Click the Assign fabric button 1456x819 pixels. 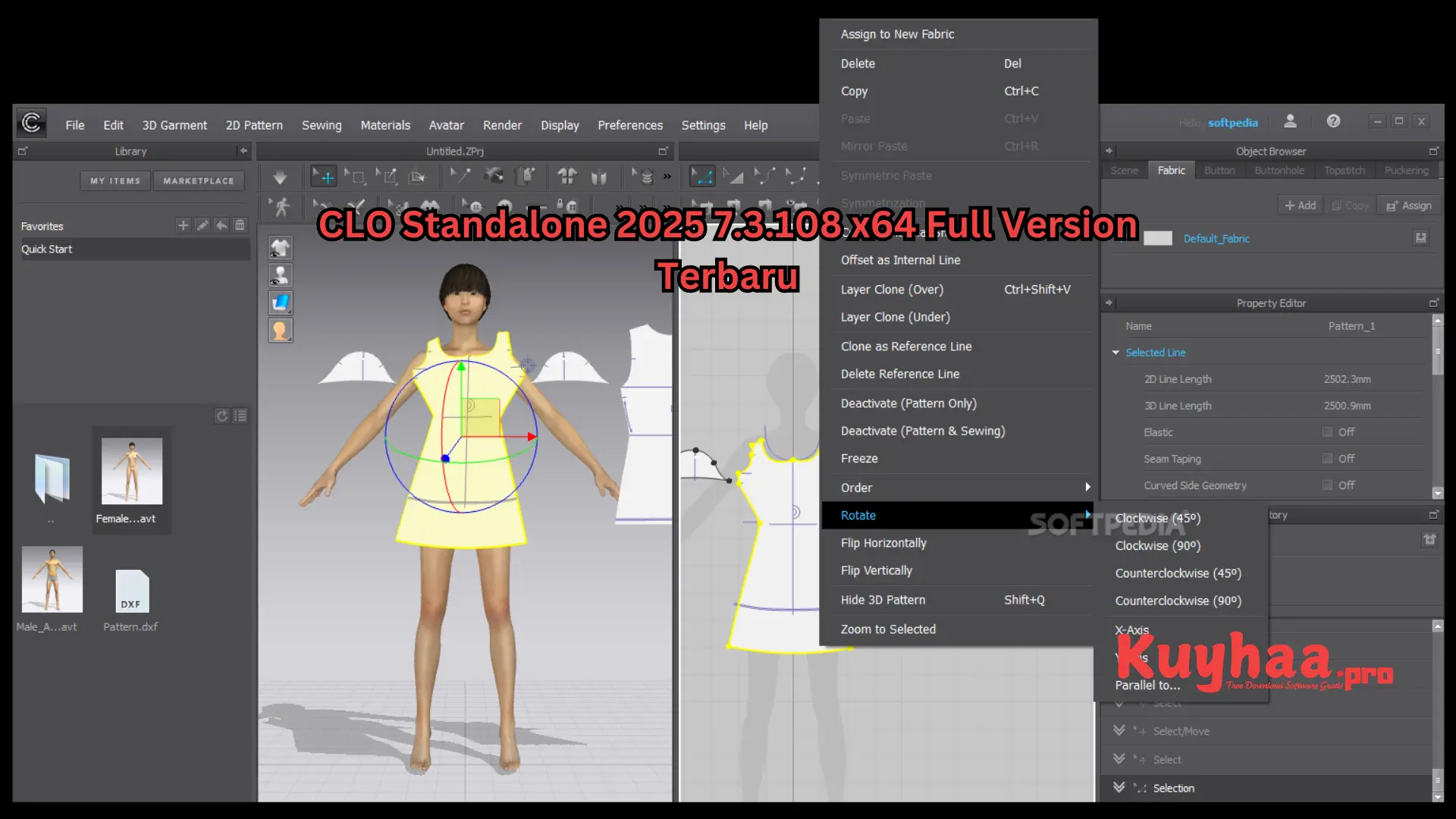1409,206
